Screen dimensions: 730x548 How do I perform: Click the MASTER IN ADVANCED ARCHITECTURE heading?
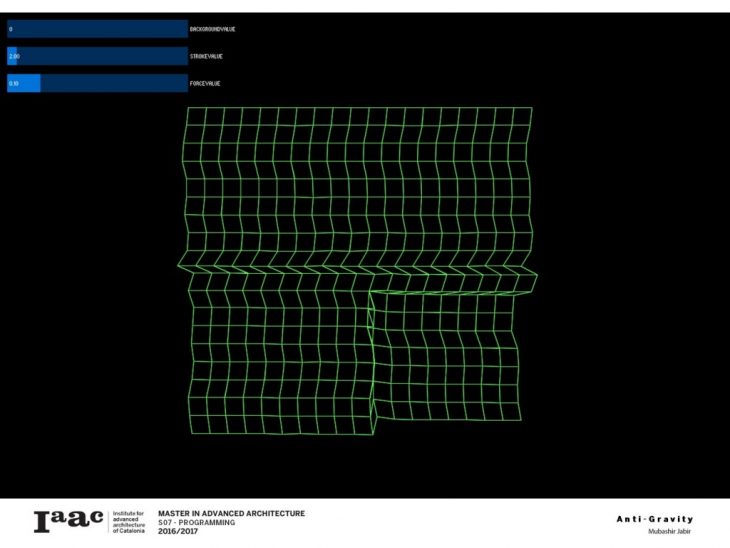coord(231,513)
